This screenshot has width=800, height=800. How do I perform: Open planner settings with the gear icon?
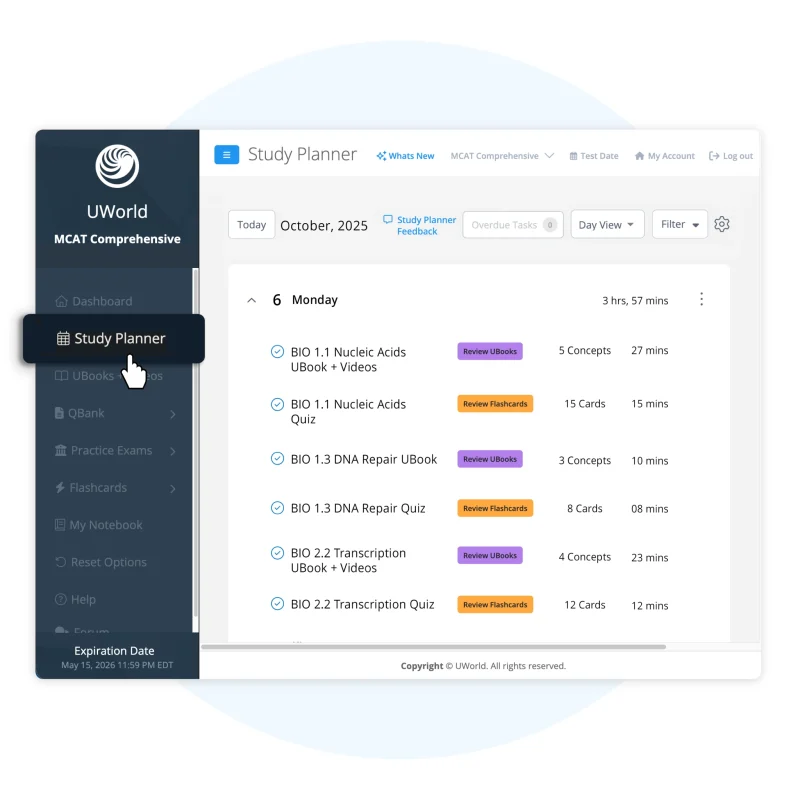point(722,224)
